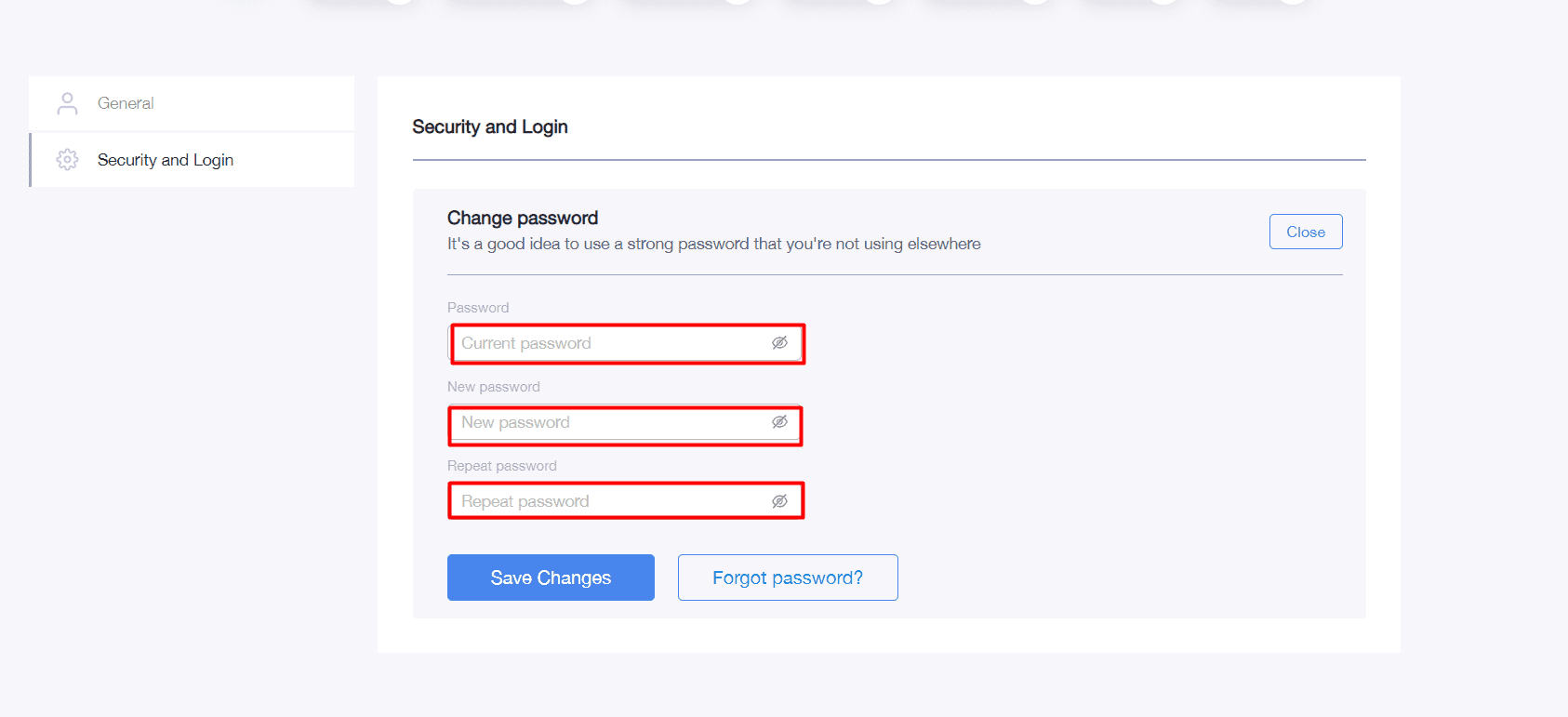Close the Change password panel
Screen dimensions: 1568x717
(x=1306, y=232)
